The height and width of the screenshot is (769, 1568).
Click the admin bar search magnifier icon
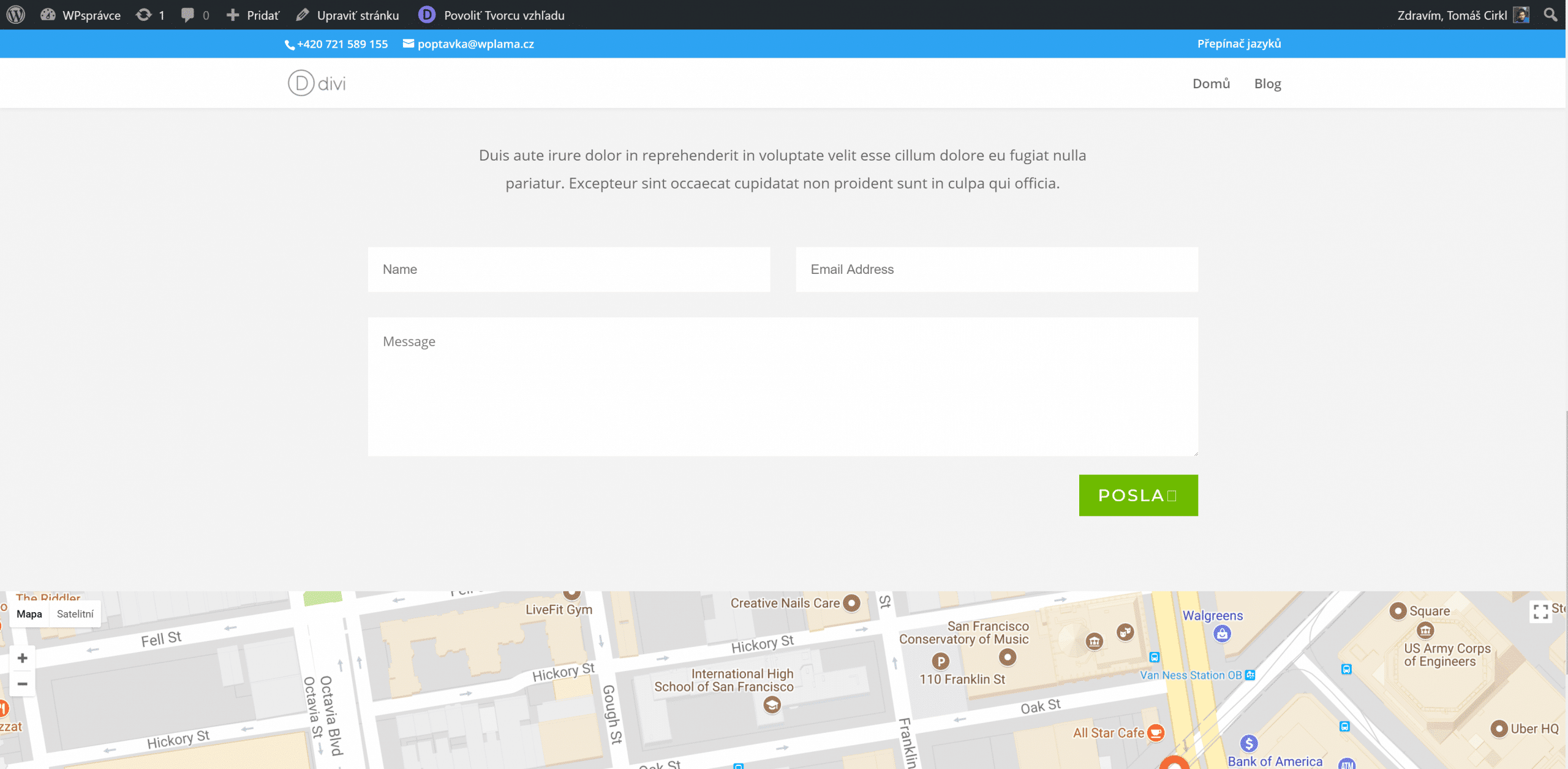1550,15
